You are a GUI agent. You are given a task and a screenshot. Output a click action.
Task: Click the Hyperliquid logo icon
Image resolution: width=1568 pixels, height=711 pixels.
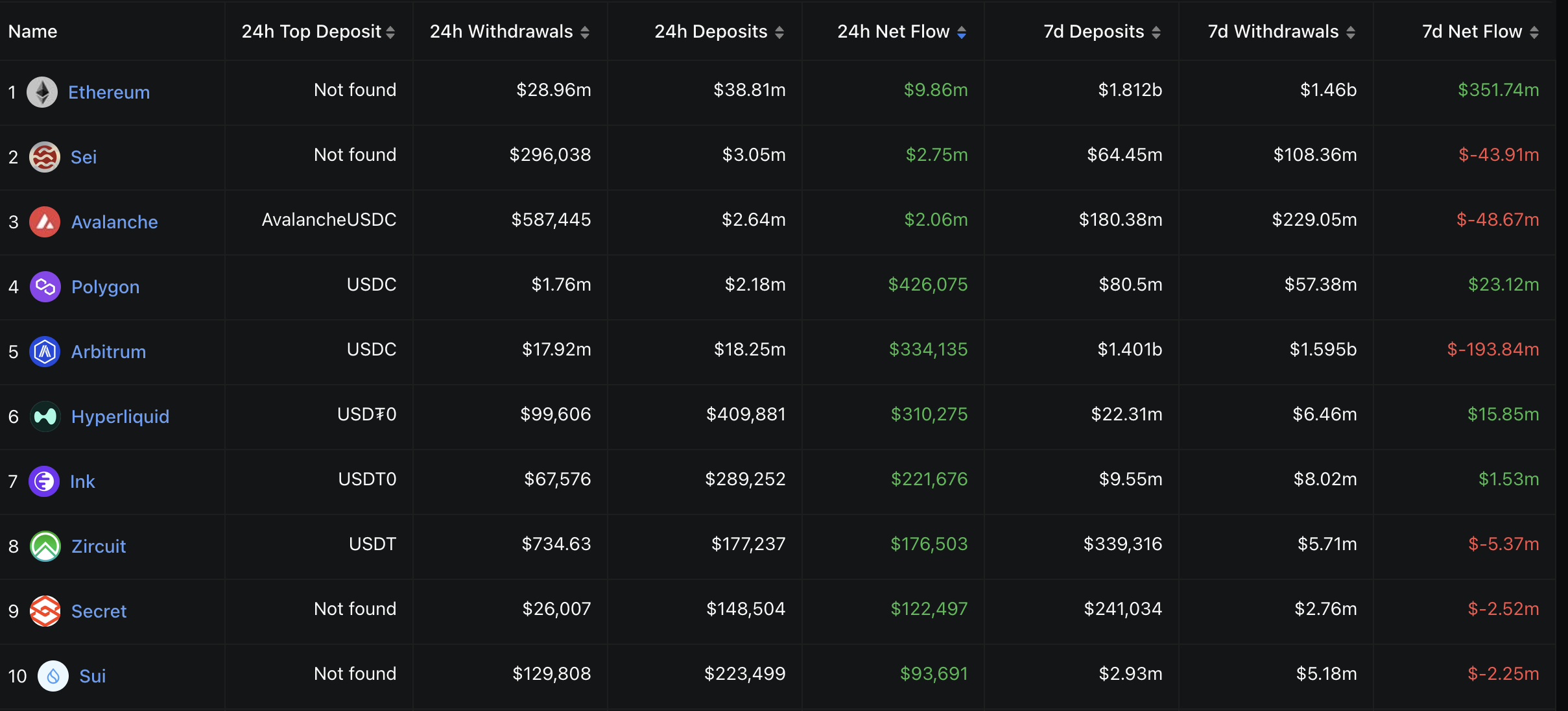(x=45, y=416)
